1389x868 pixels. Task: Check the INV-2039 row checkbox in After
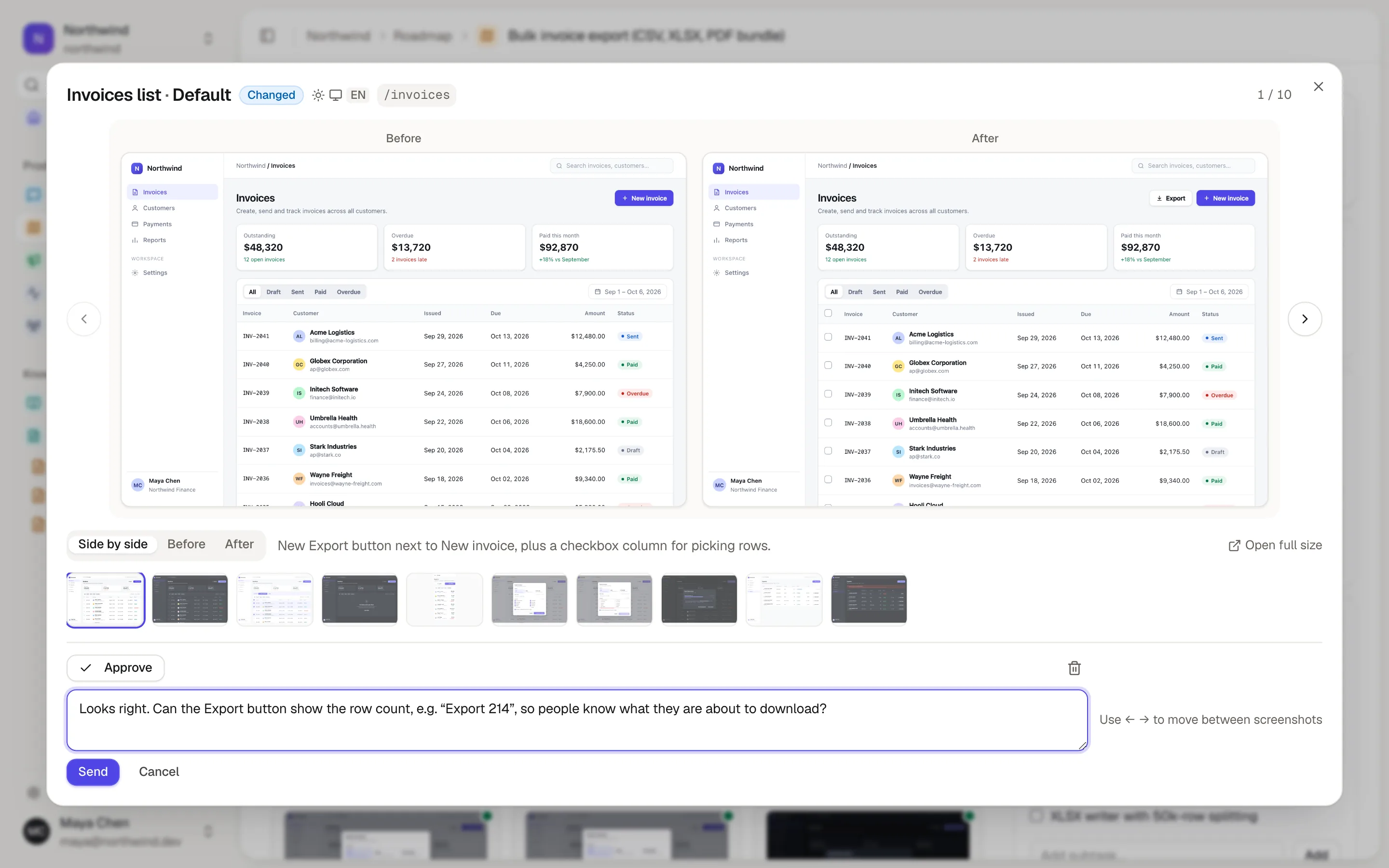click(828, 394)
